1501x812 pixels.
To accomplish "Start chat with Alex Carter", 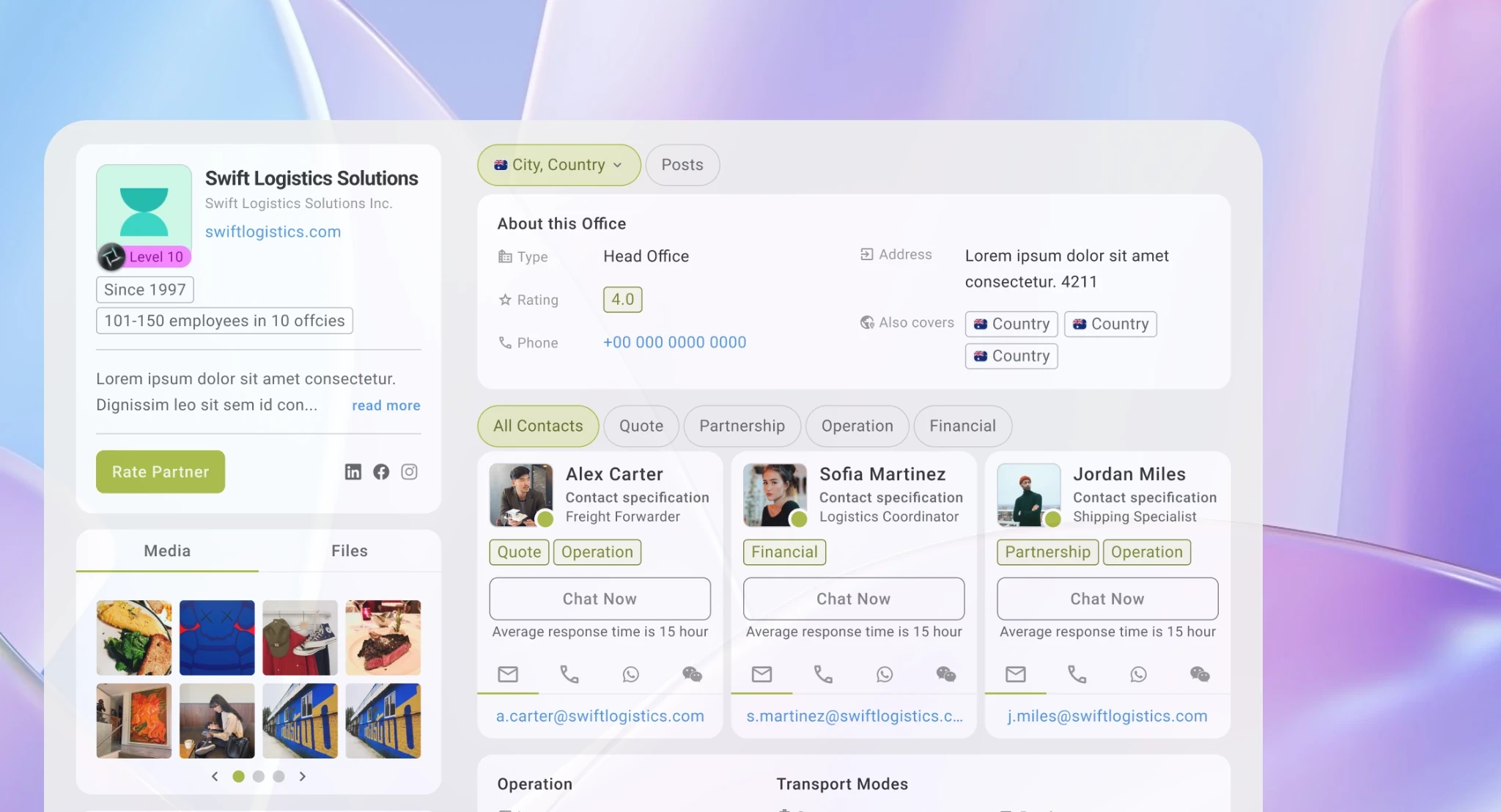I will (x=600, y=599).
